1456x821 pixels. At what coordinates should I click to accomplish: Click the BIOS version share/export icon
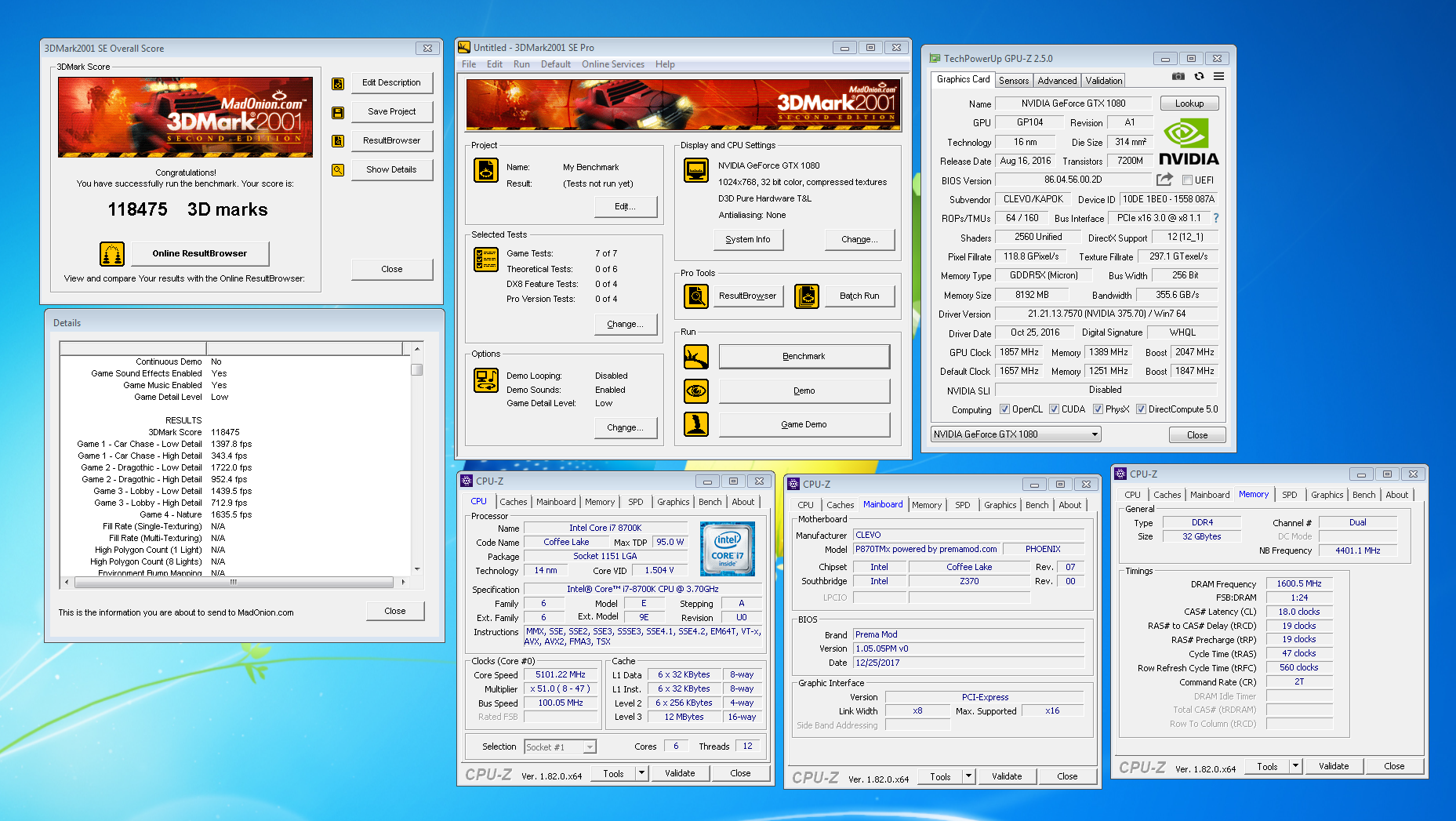1164,180
